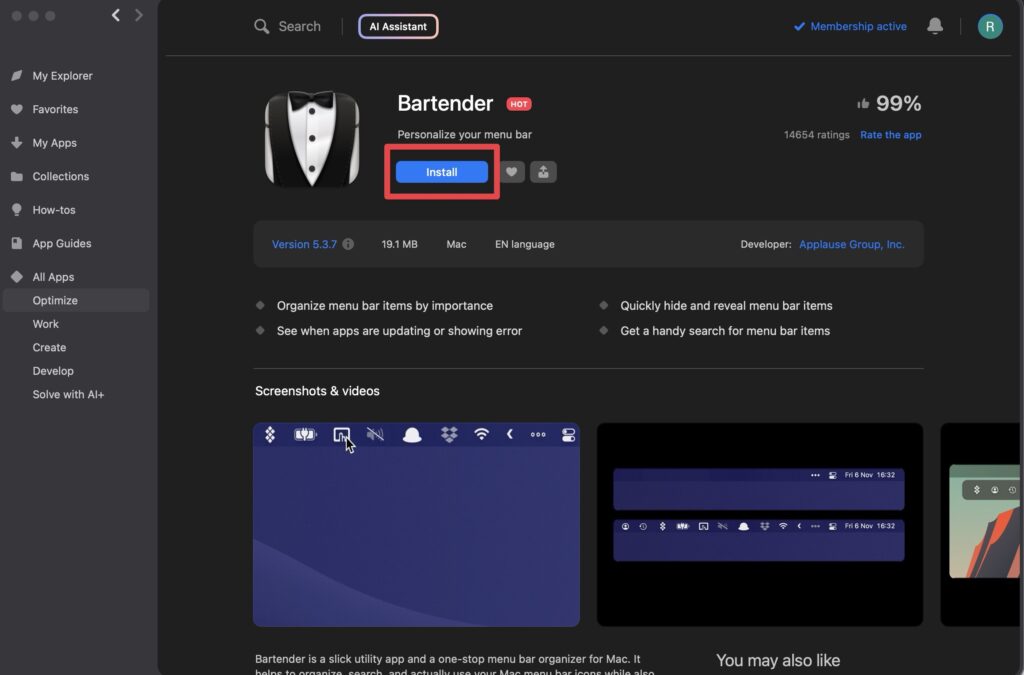Add Bartender to favorites with heart icon

(512, 172)
